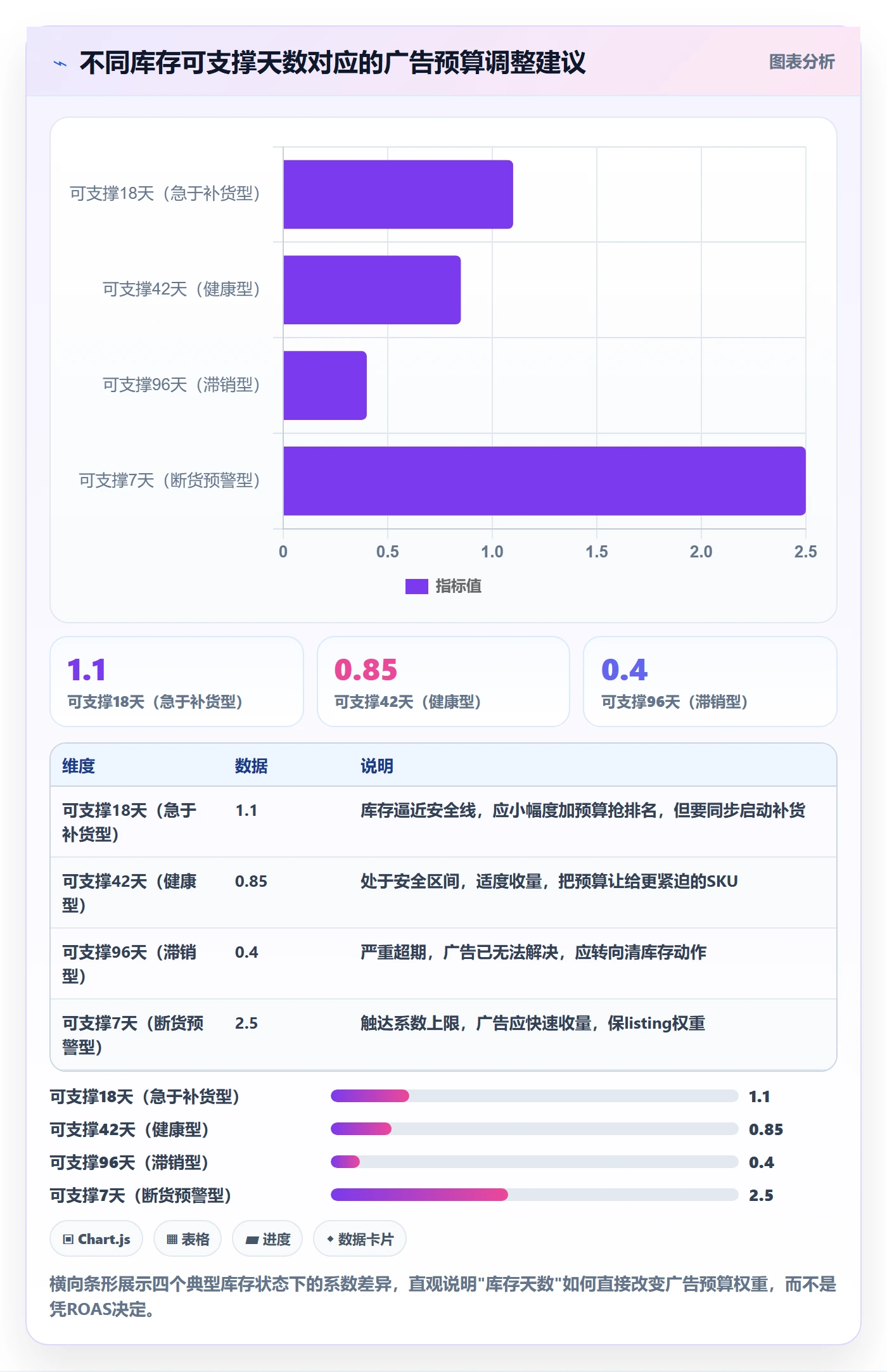Click the chart bar for 可支撑7天（断货预警型）
887x1372 pixels.
(544, 481)
